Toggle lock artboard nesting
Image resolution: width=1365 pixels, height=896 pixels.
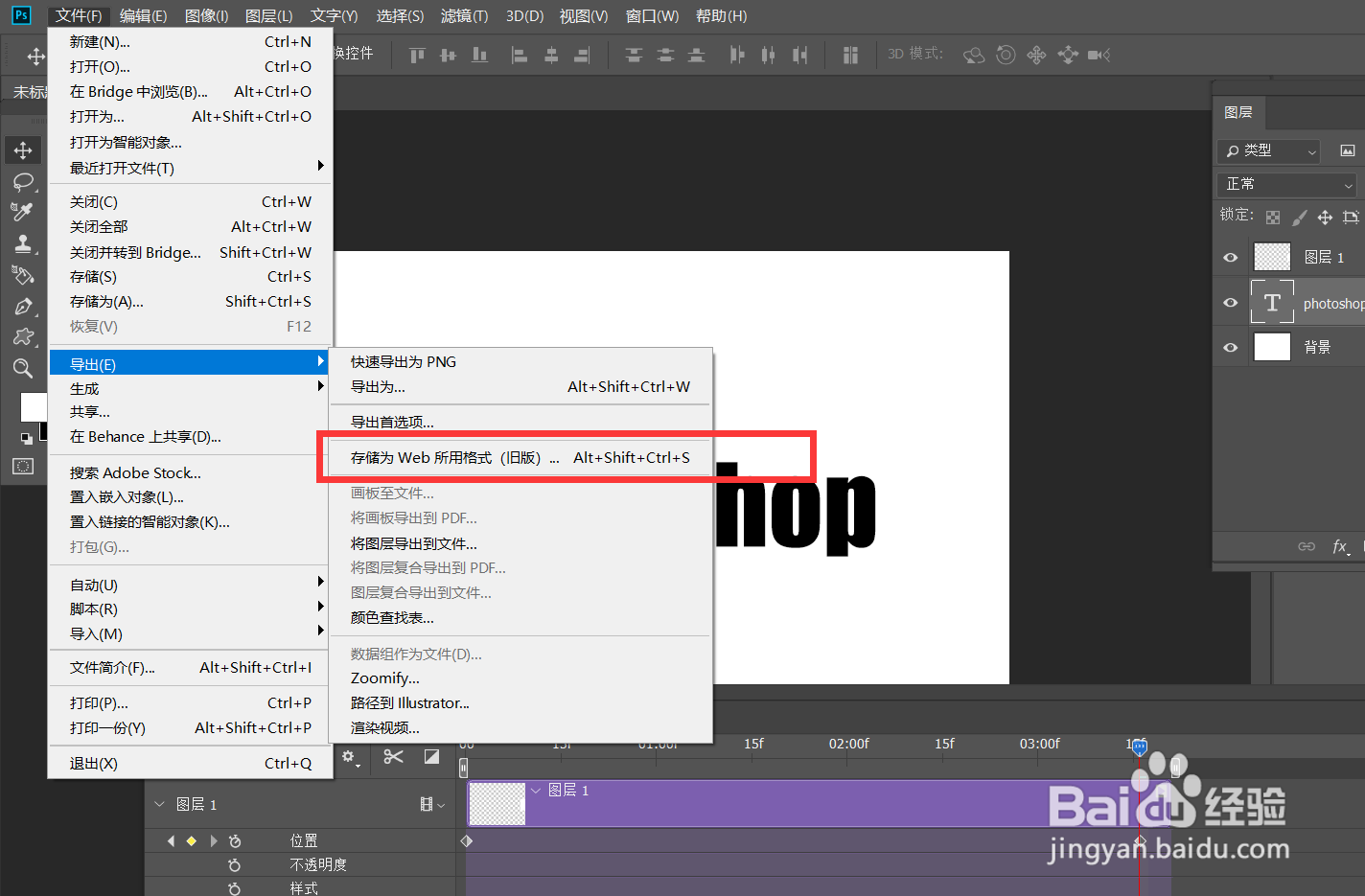tap(1351, 218)
